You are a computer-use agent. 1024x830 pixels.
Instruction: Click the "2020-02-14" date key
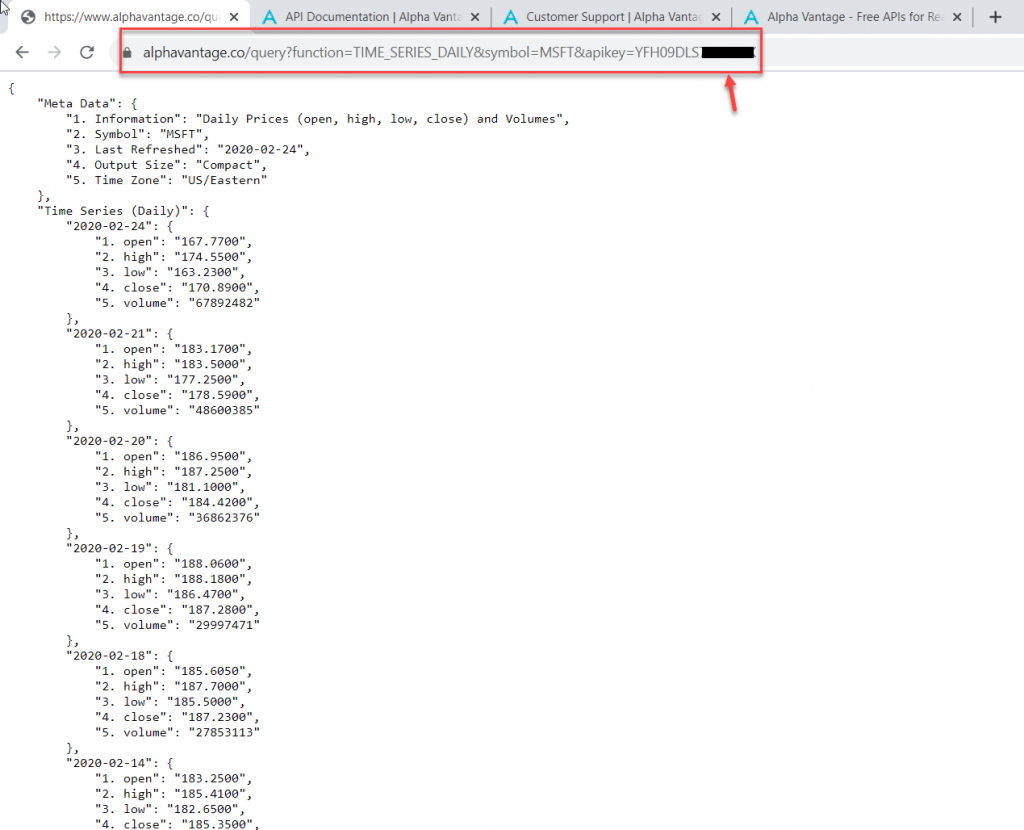coord(112,763)
